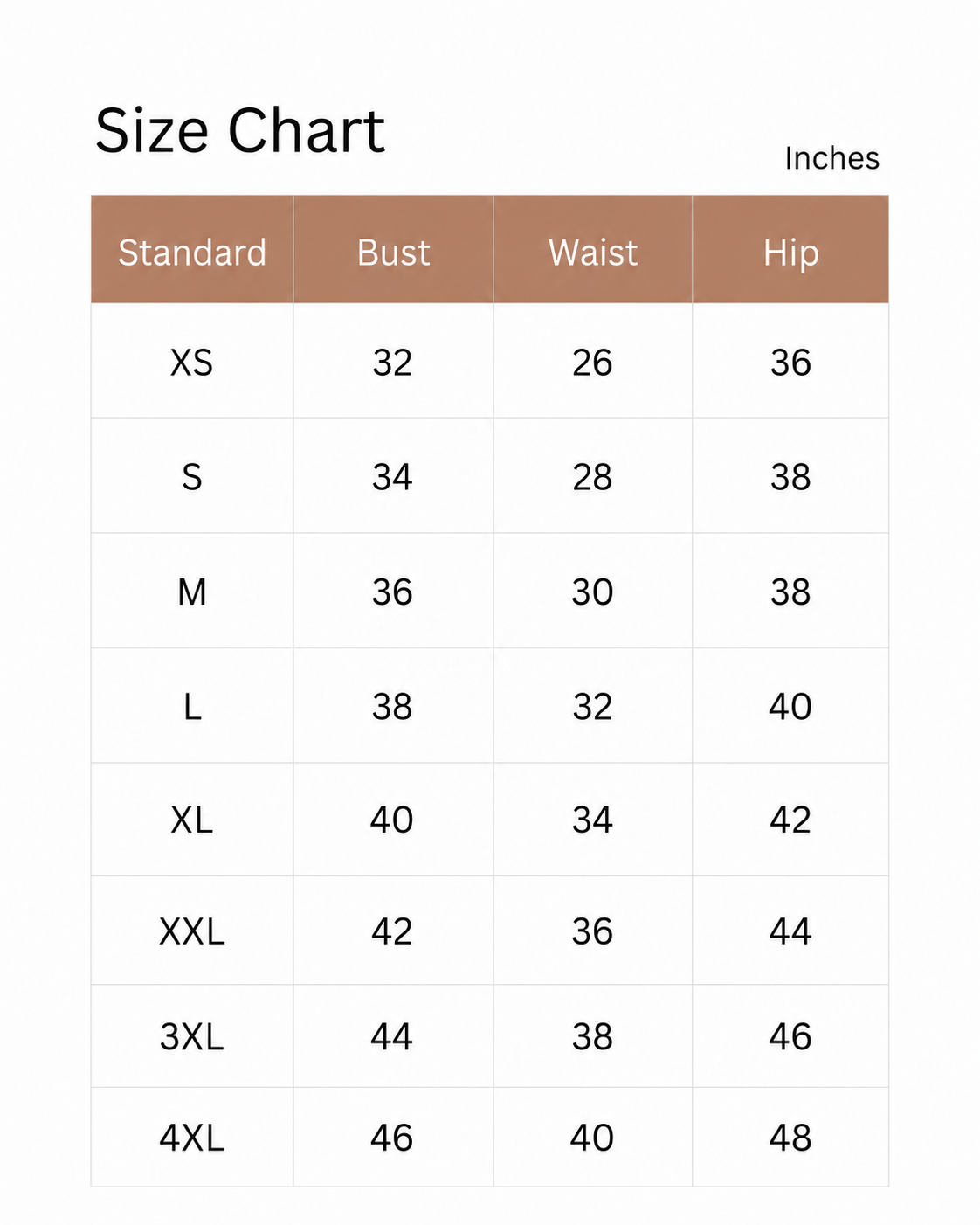Select the Waist column header
This screenshot has width=980, height=1225.
593,253
